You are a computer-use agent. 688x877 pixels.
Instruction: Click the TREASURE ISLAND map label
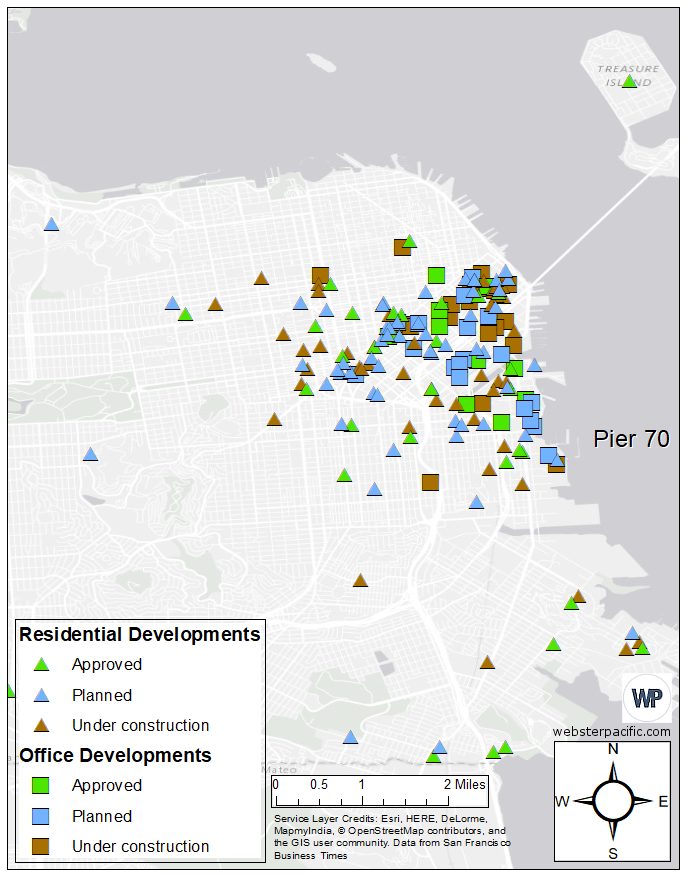point(629,76)
